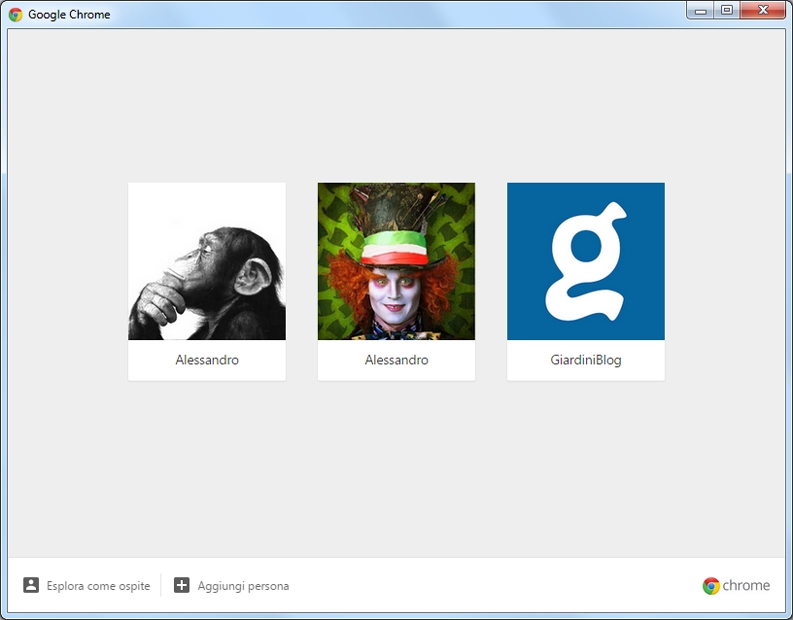
Task: Select the chimpanzee profile picture
Action: click(x=207, y=261)
